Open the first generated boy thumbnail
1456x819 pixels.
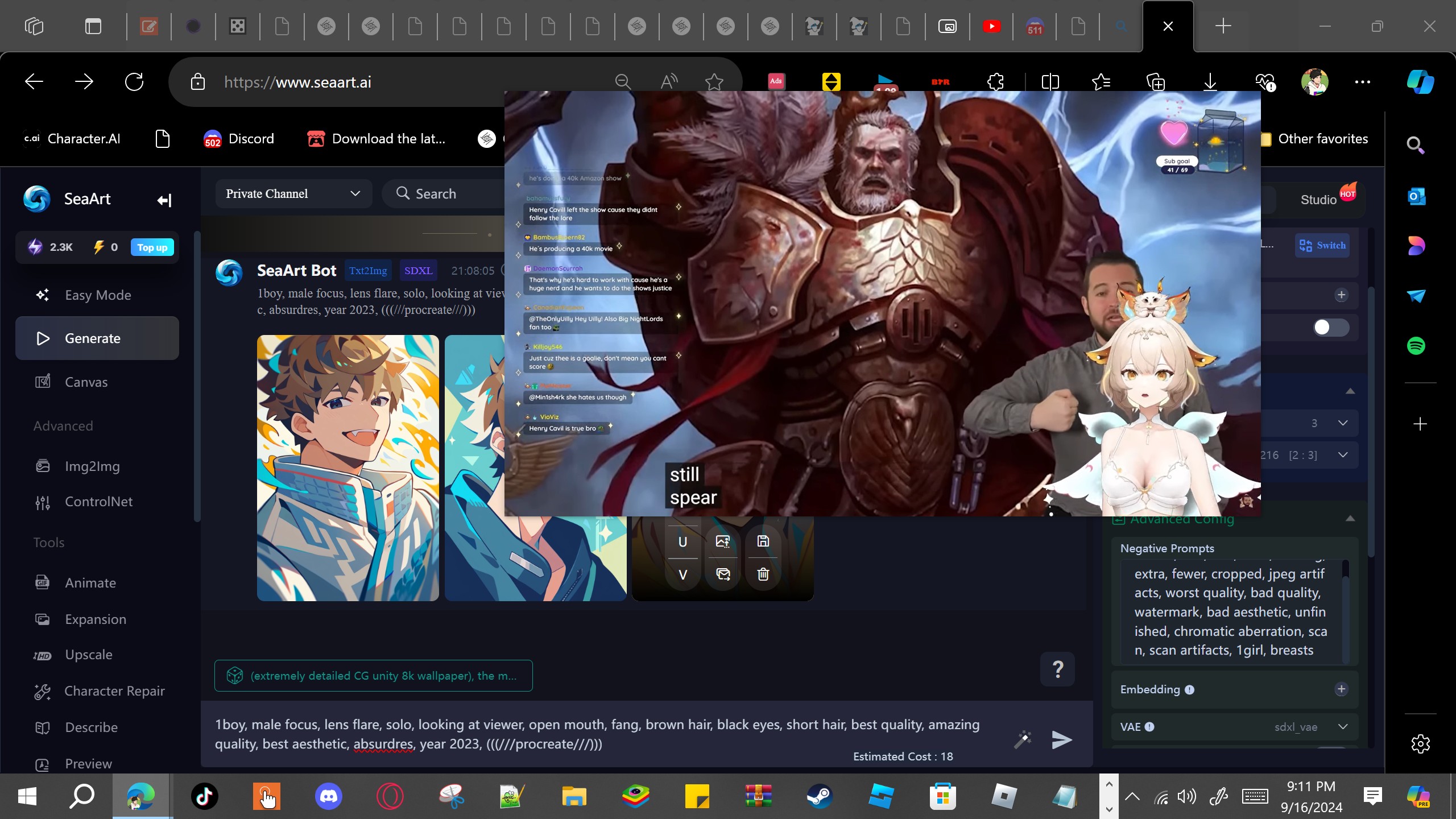coord(348,468)
